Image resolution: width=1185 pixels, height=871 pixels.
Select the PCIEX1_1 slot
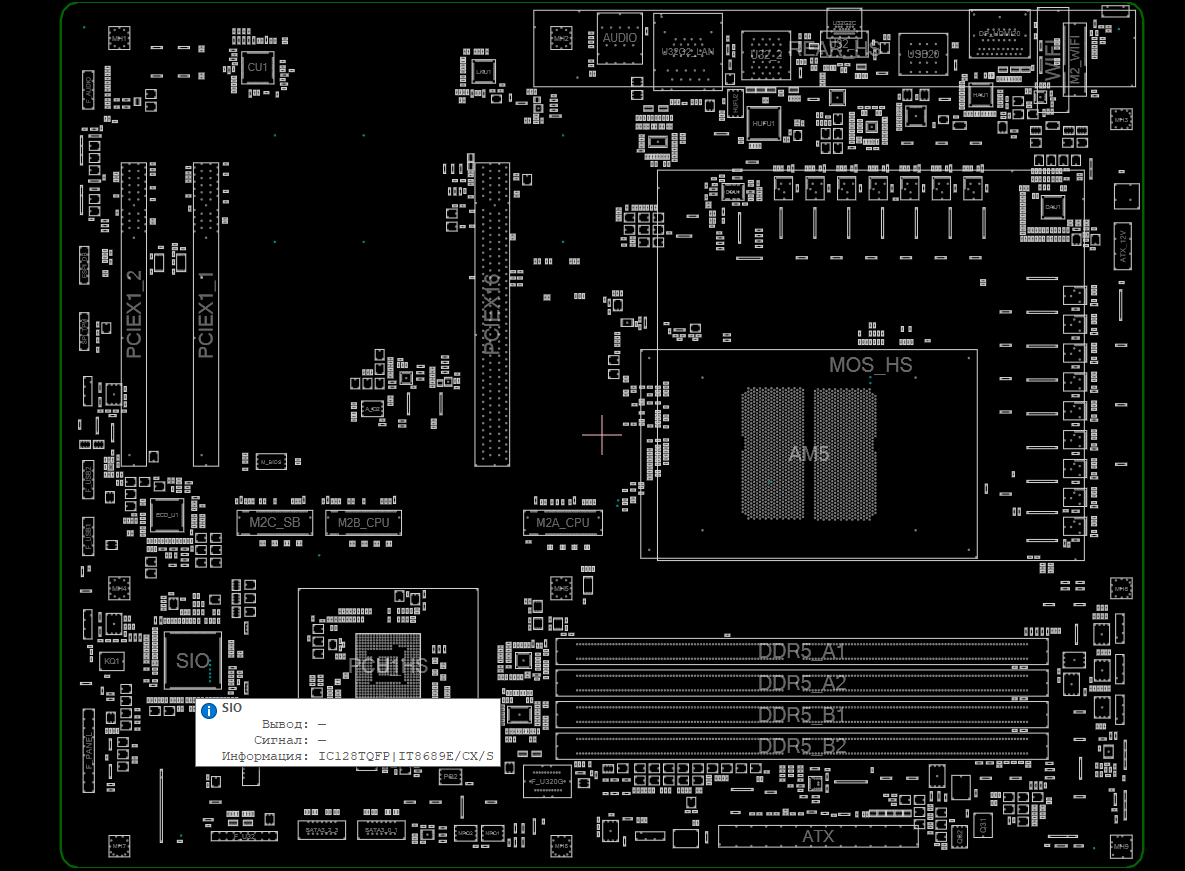(x=206, y=315)
